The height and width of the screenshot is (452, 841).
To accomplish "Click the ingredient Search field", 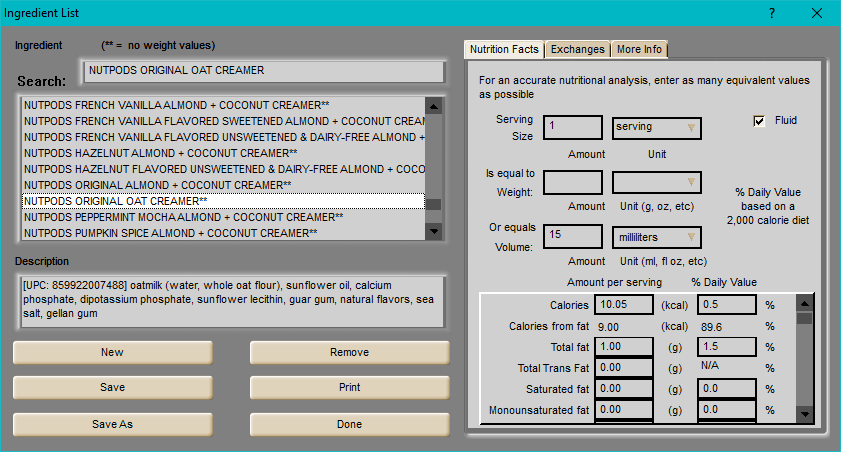I will click(x=264, y=71).
